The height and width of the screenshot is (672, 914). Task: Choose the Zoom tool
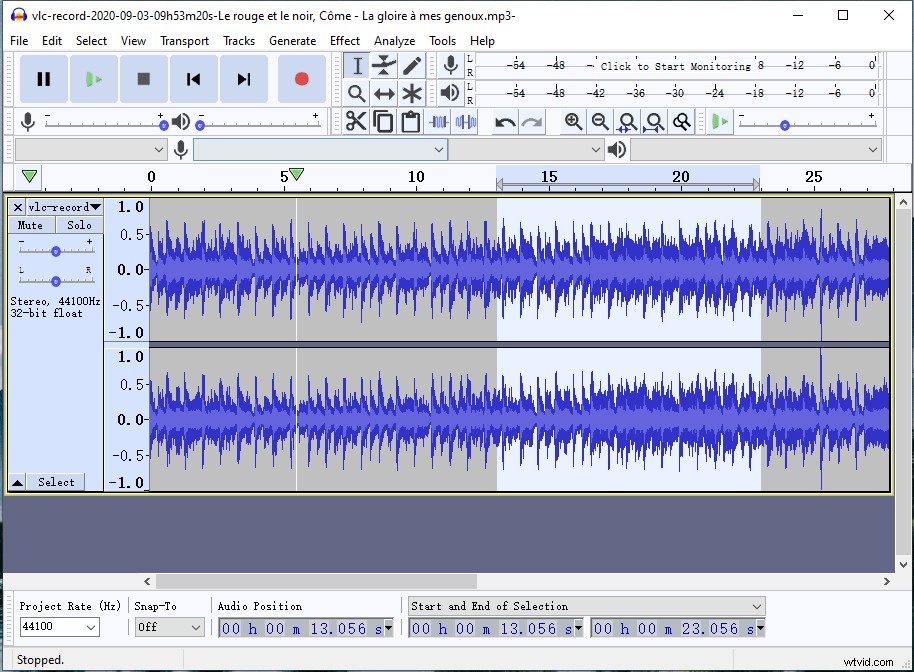pos(357,93)
